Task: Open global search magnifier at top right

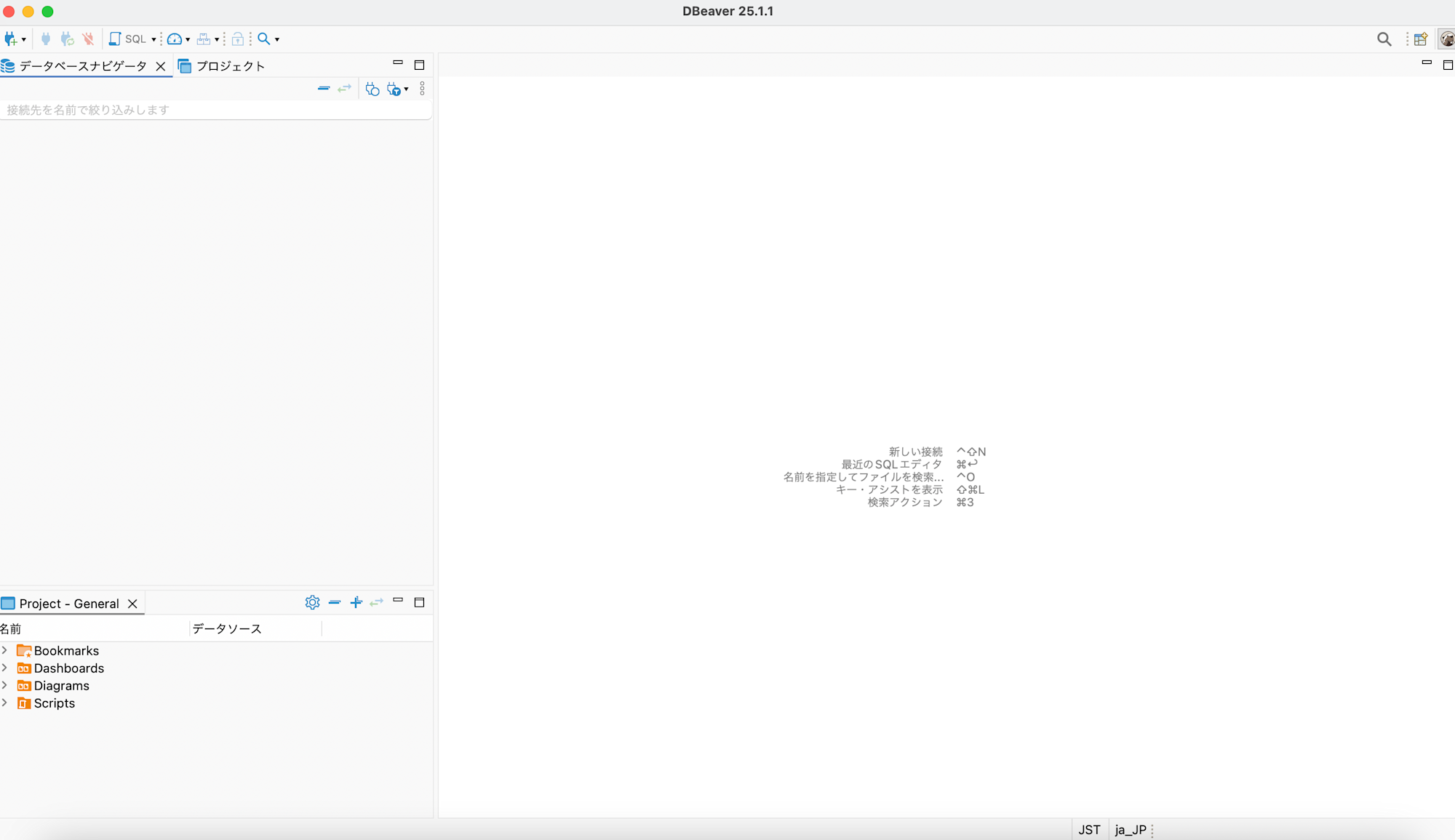Action: click(x=1384, y=39)
